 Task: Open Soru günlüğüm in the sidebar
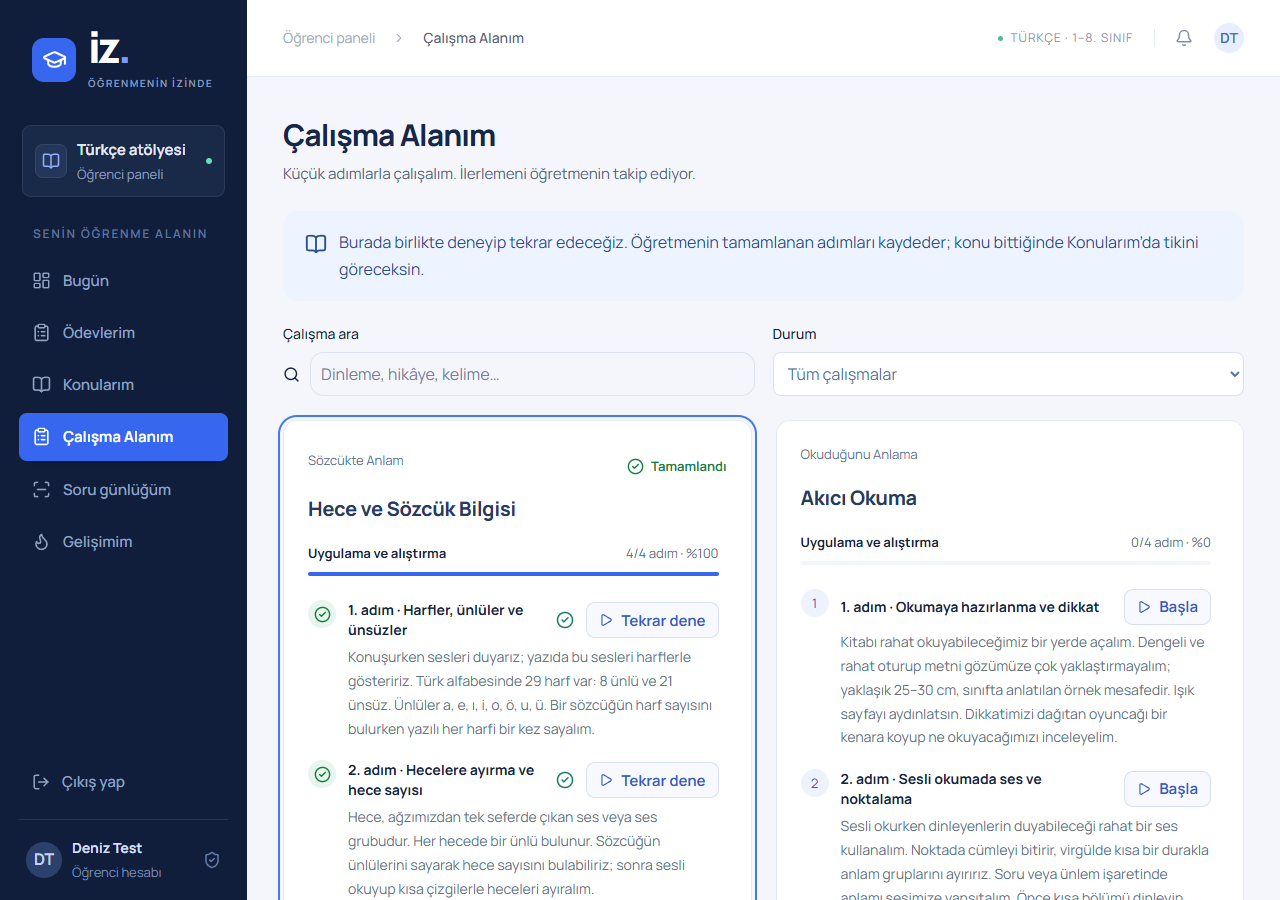click(123, 490)
